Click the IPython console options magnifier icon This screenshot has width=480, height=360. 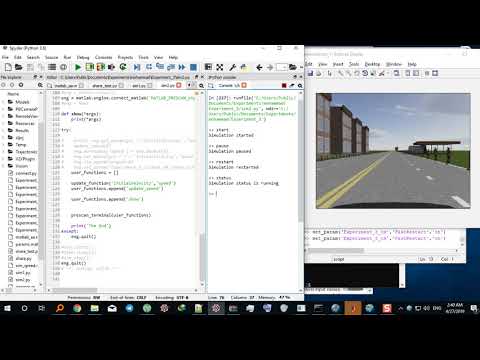pos(300,86)
